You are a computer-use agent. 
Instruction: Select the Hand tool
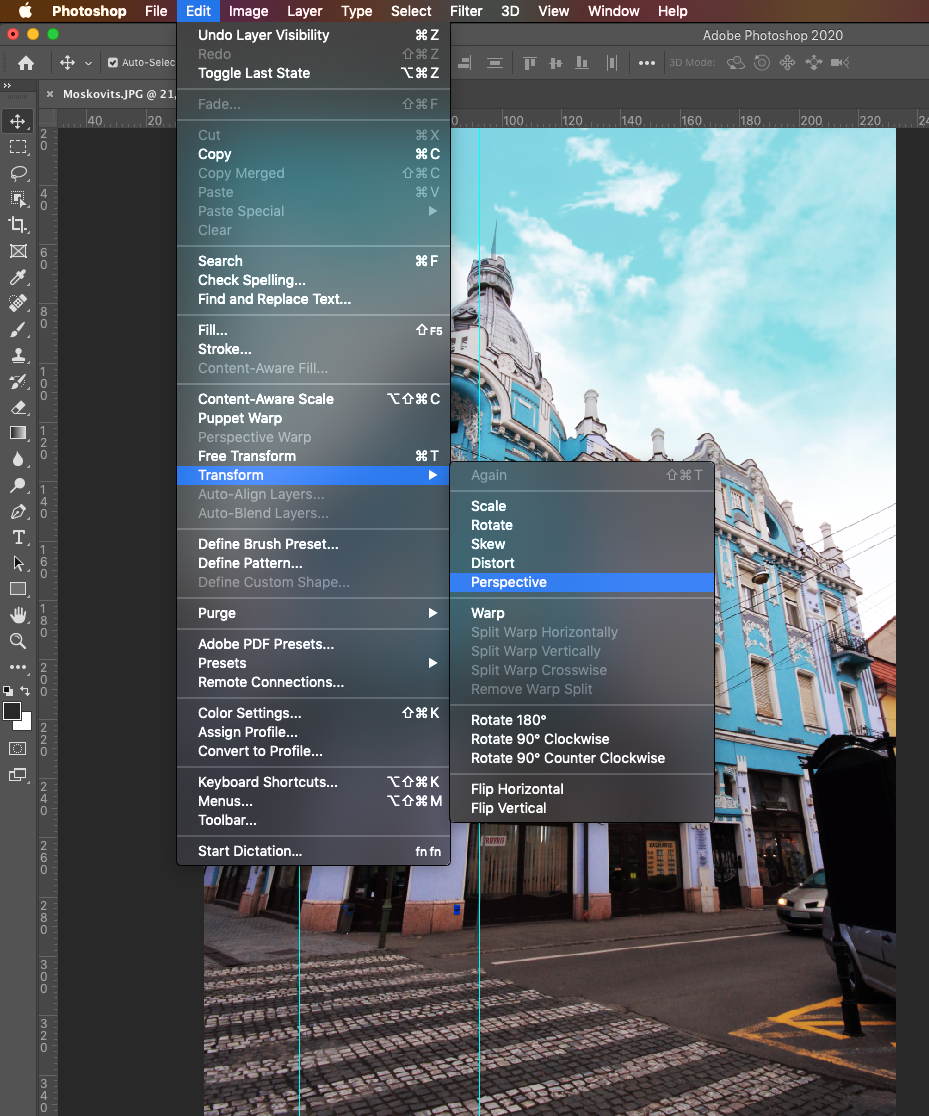pyautogui.click(x=18, y=615)
